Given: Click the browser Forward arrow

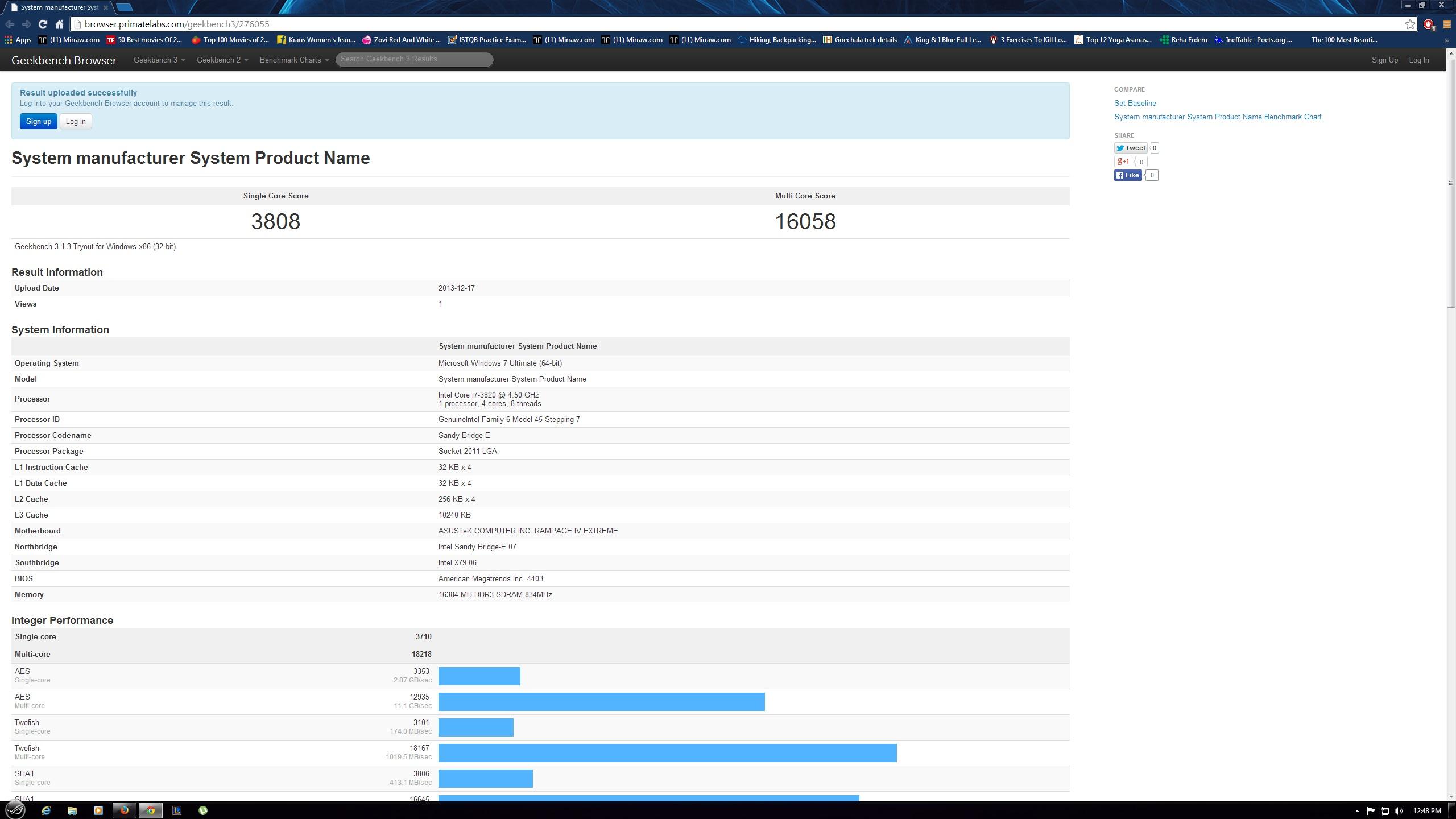Looking at the screenshot, I should pyautogui.click(x=26, y=24).
